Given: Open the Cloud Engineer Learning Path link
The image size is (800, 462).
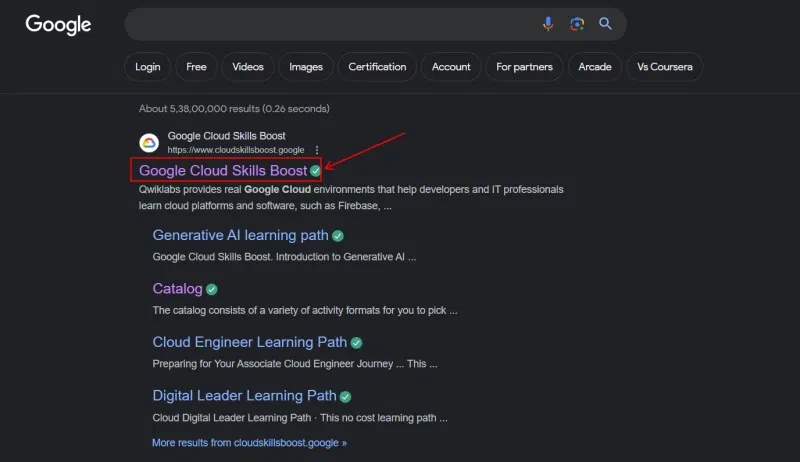Looking at the screenshot, I should pos(249,342).
